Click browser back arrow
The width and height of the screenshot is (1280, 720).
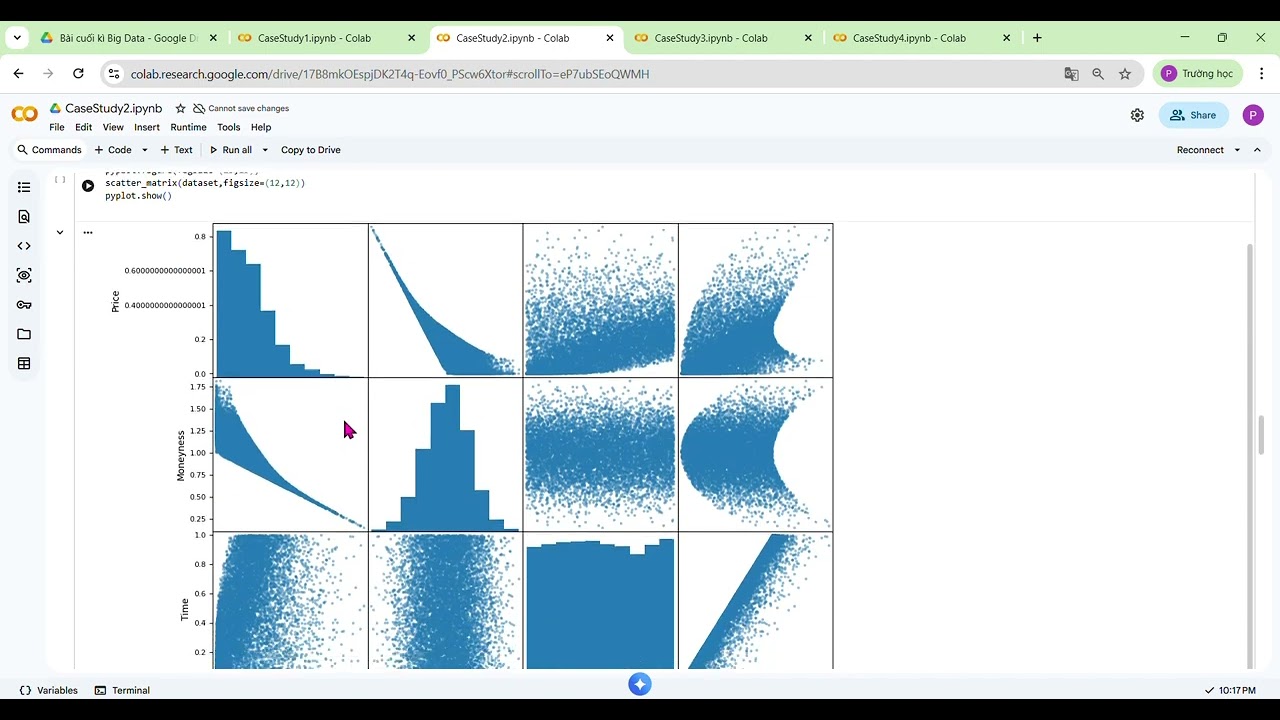[x=18, y=73]
